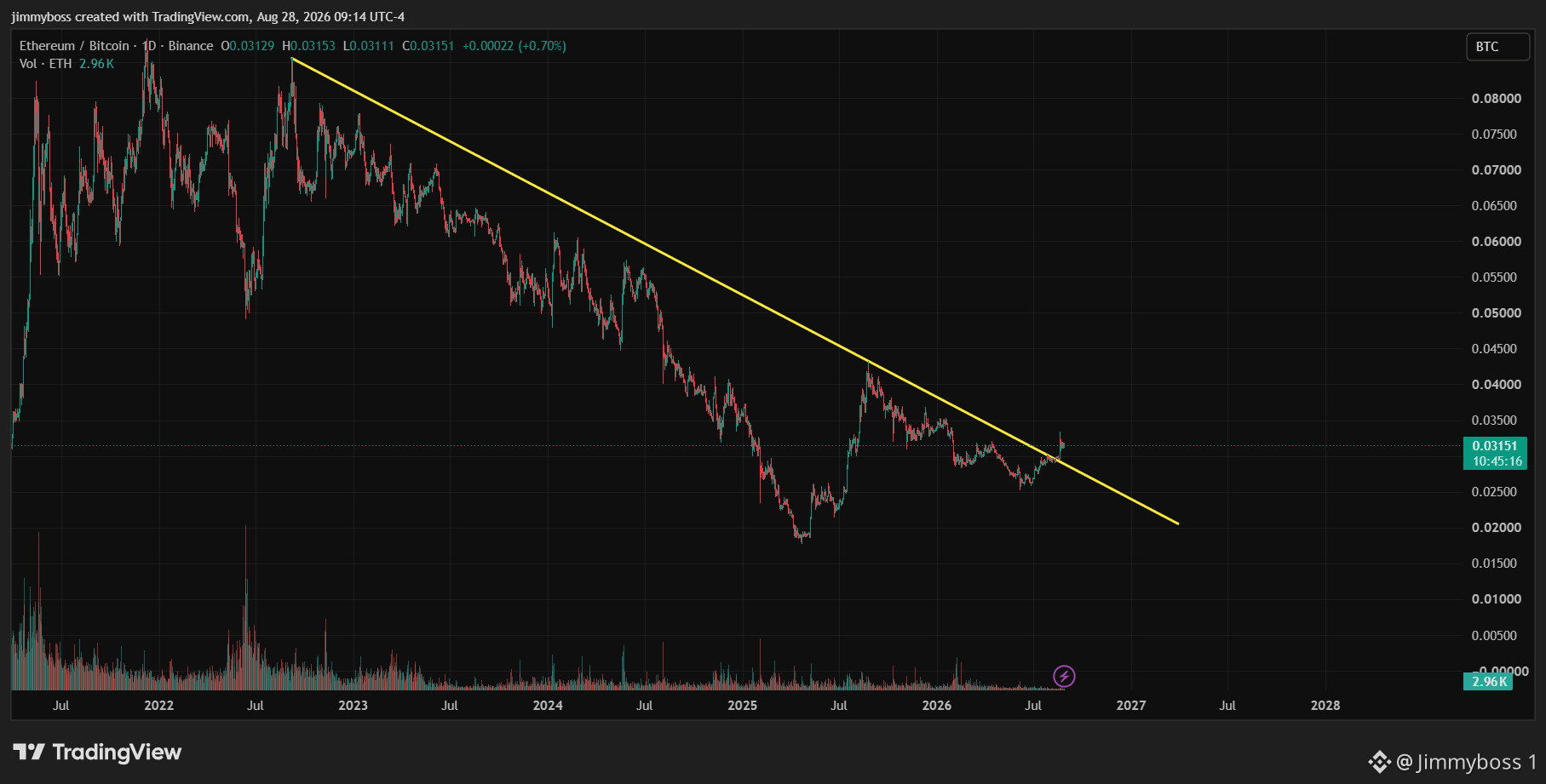
Task: Click the open value O0.03129
Action: click(248, 46)
